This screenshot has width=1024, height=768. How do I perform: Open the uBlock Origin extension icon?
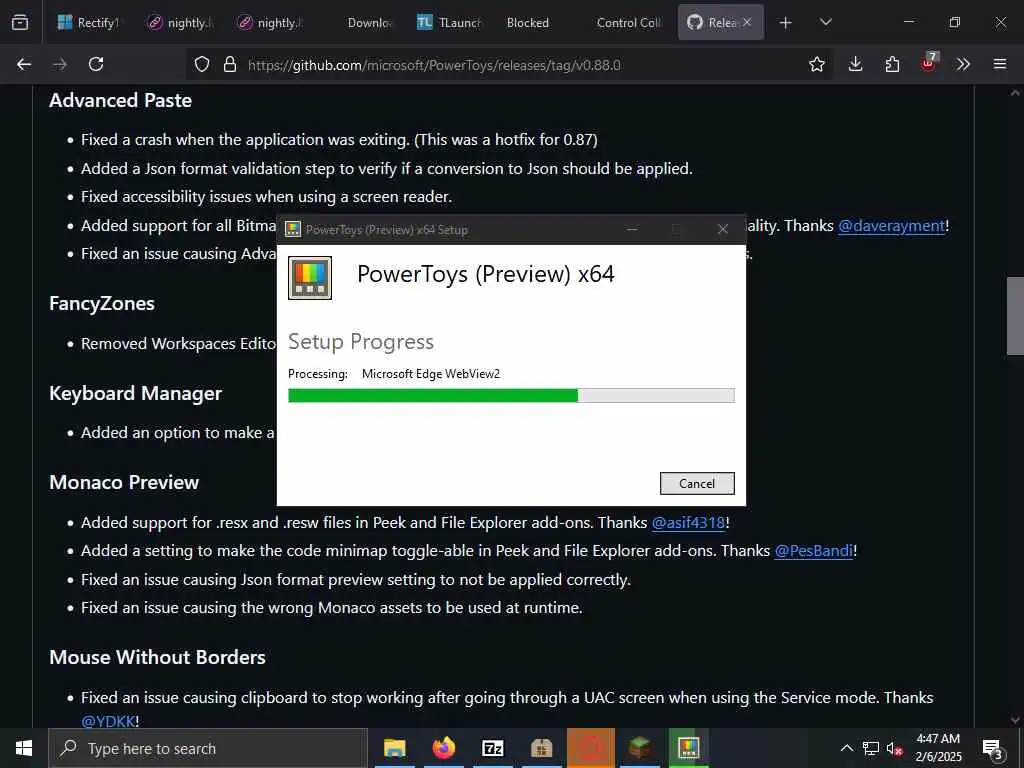[929, 63]
